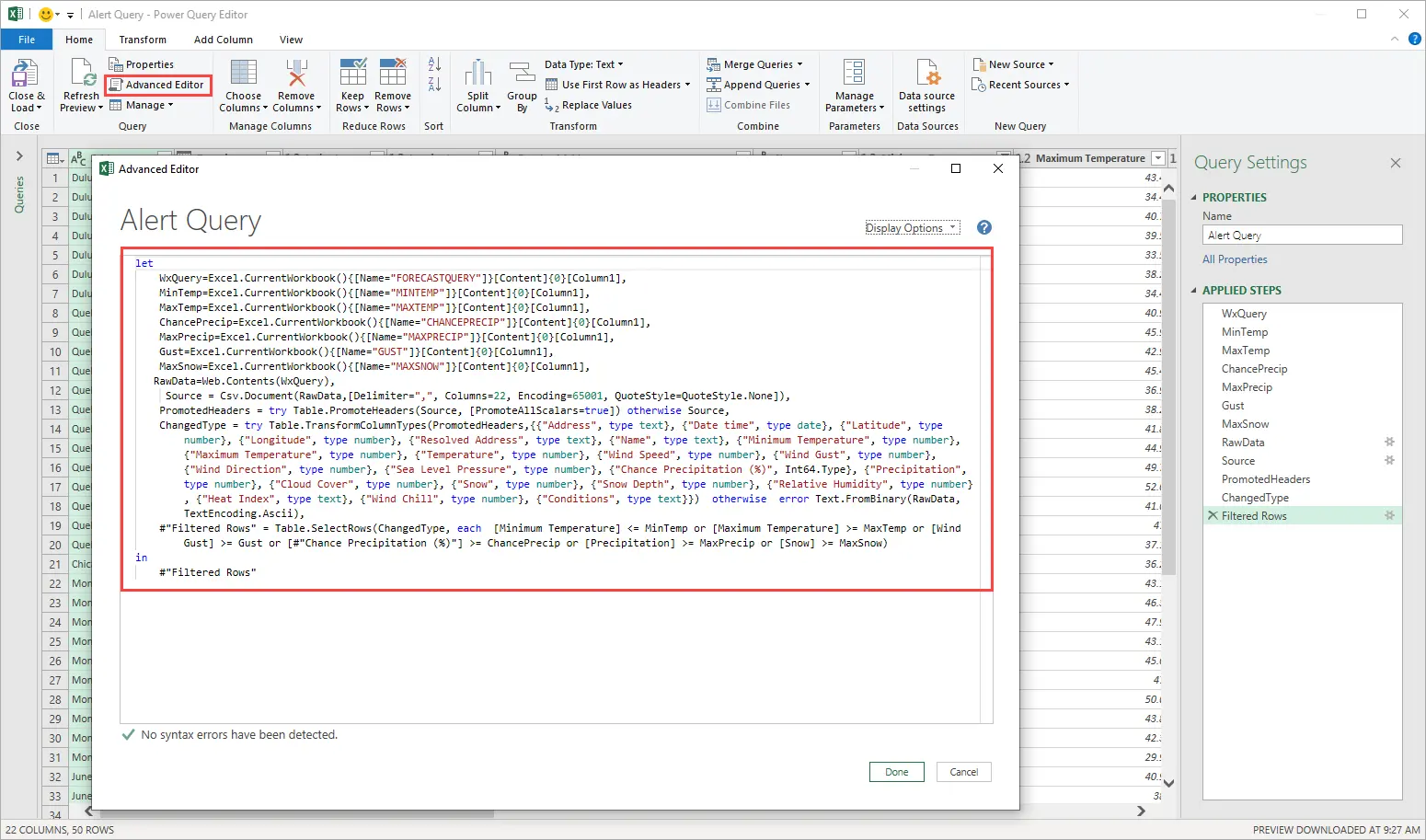
Task: Open Manage Parameters
Action: [852, 83]
